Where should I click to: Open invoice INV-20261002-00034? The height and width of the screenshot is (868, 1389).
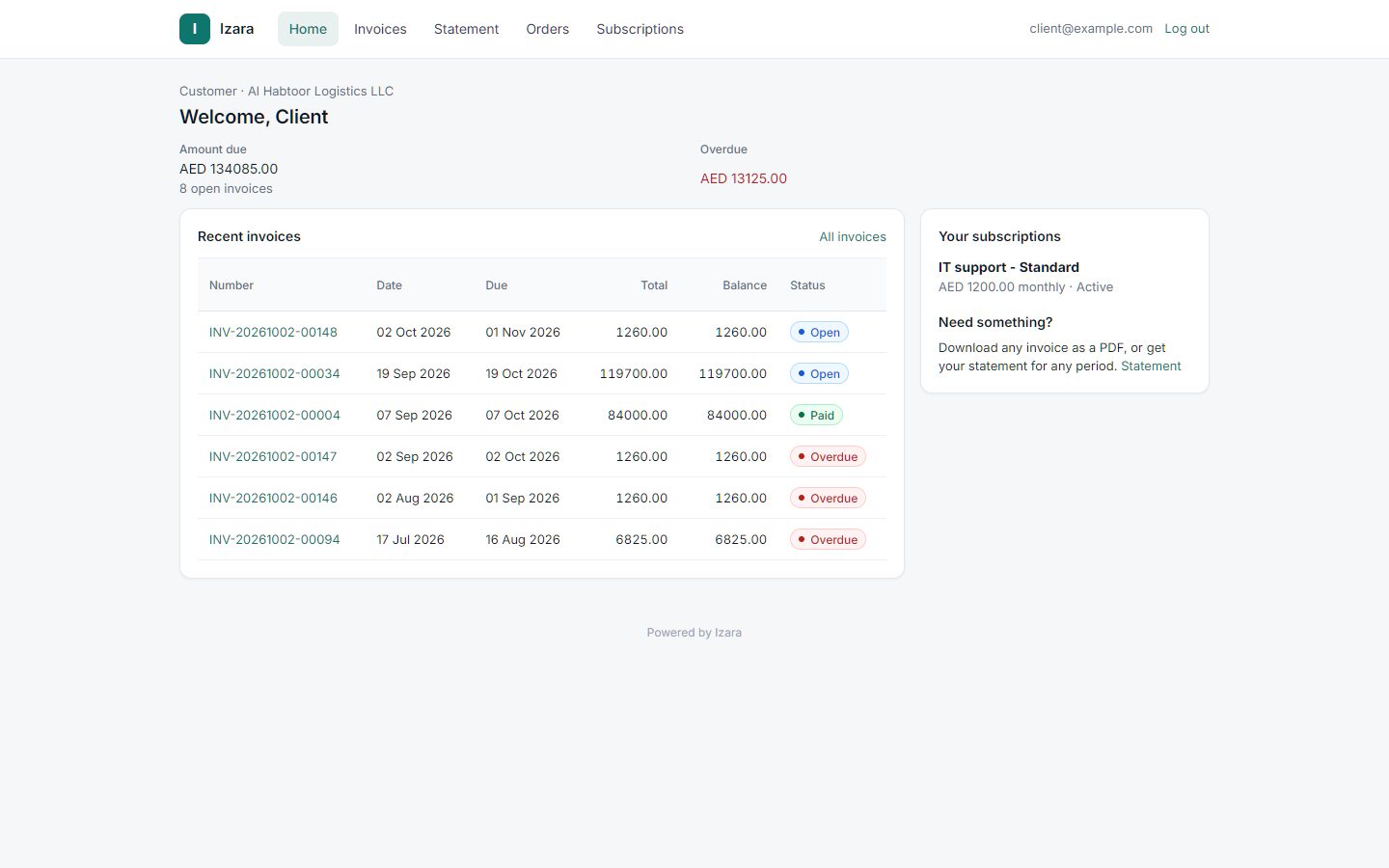[x=274, y=373]
